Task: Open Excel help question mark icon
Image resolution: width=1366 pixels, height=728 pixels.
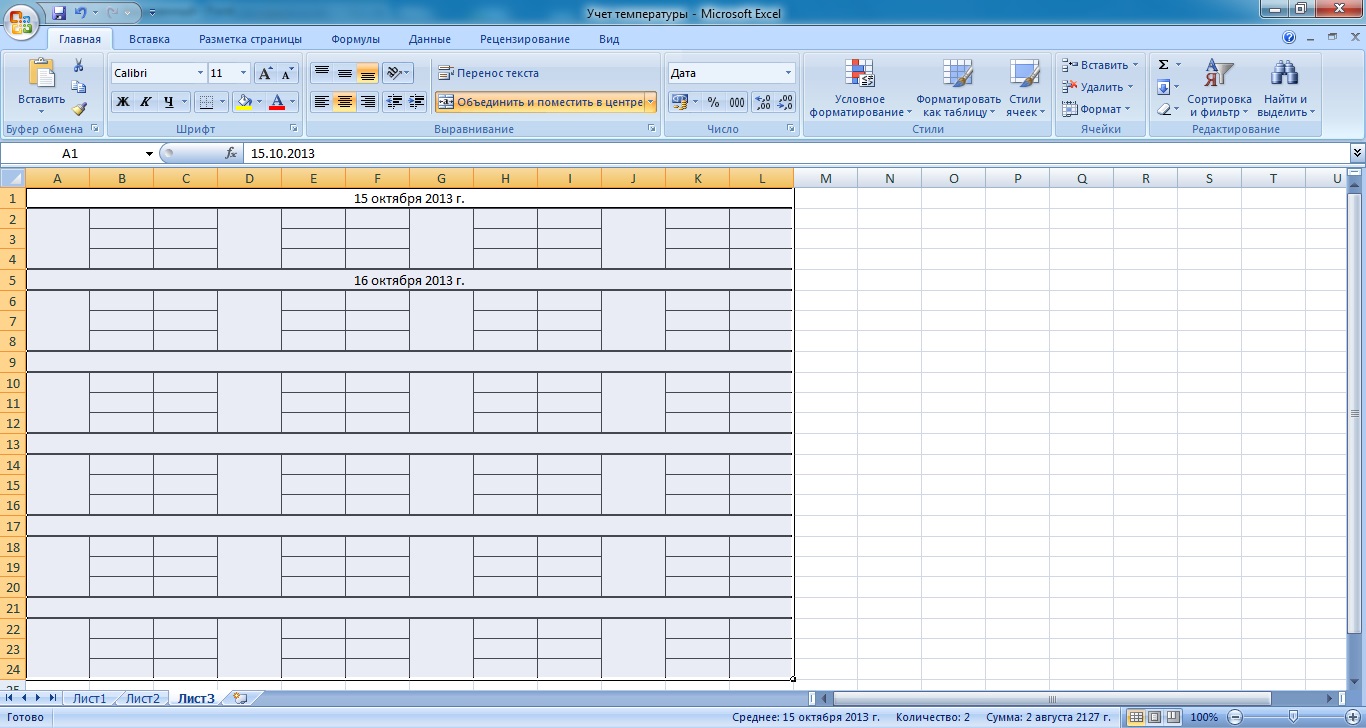Action: (1289, 39)
